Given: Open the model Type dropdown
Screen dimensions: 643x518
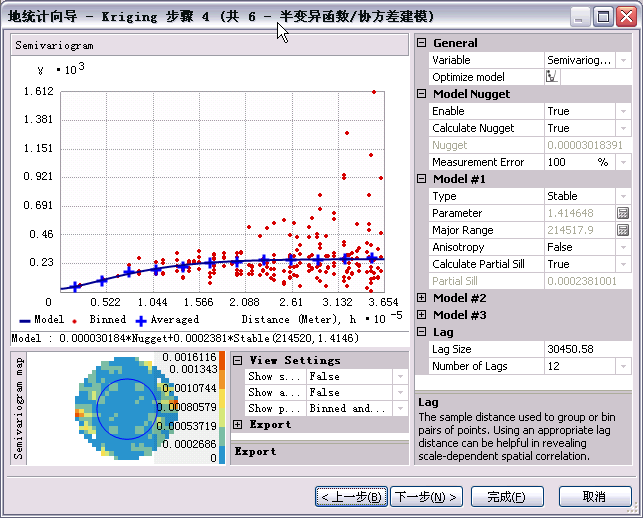Looking at the screenshot, I should (623, 196).
